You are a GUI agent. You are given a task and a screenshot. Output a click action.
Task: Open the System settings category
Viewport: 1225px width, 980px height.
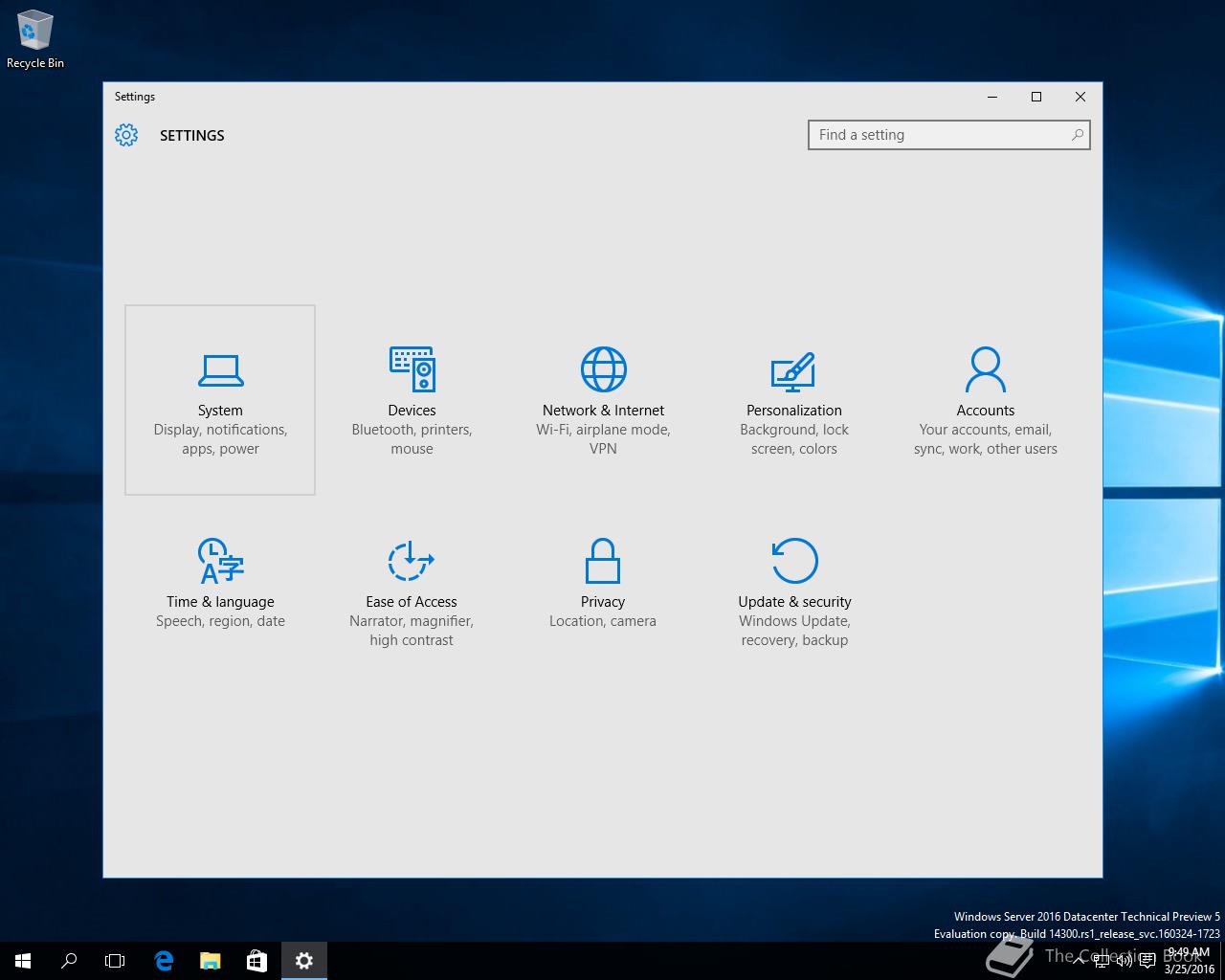coord(220,400)
